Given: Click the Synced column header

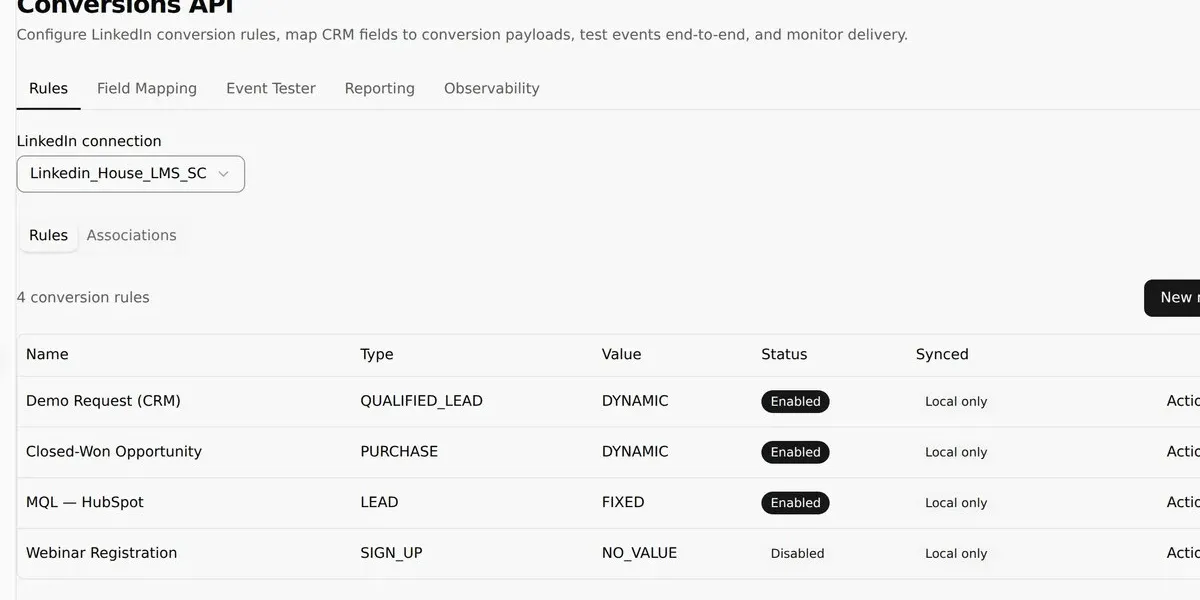Looking at the screenshot, I should (942, 354).
